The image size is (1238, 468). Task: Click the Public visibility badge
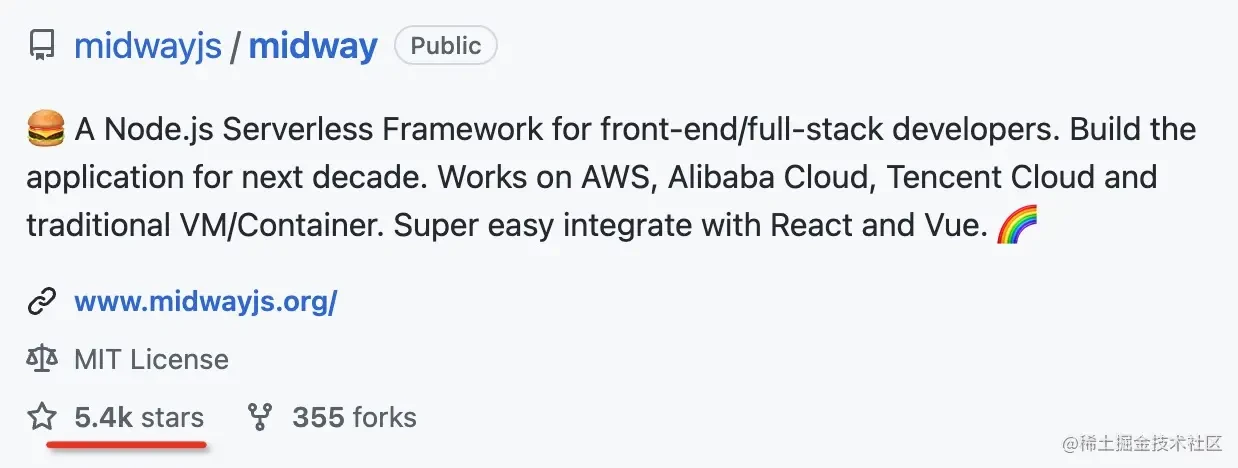click(446, 46)
